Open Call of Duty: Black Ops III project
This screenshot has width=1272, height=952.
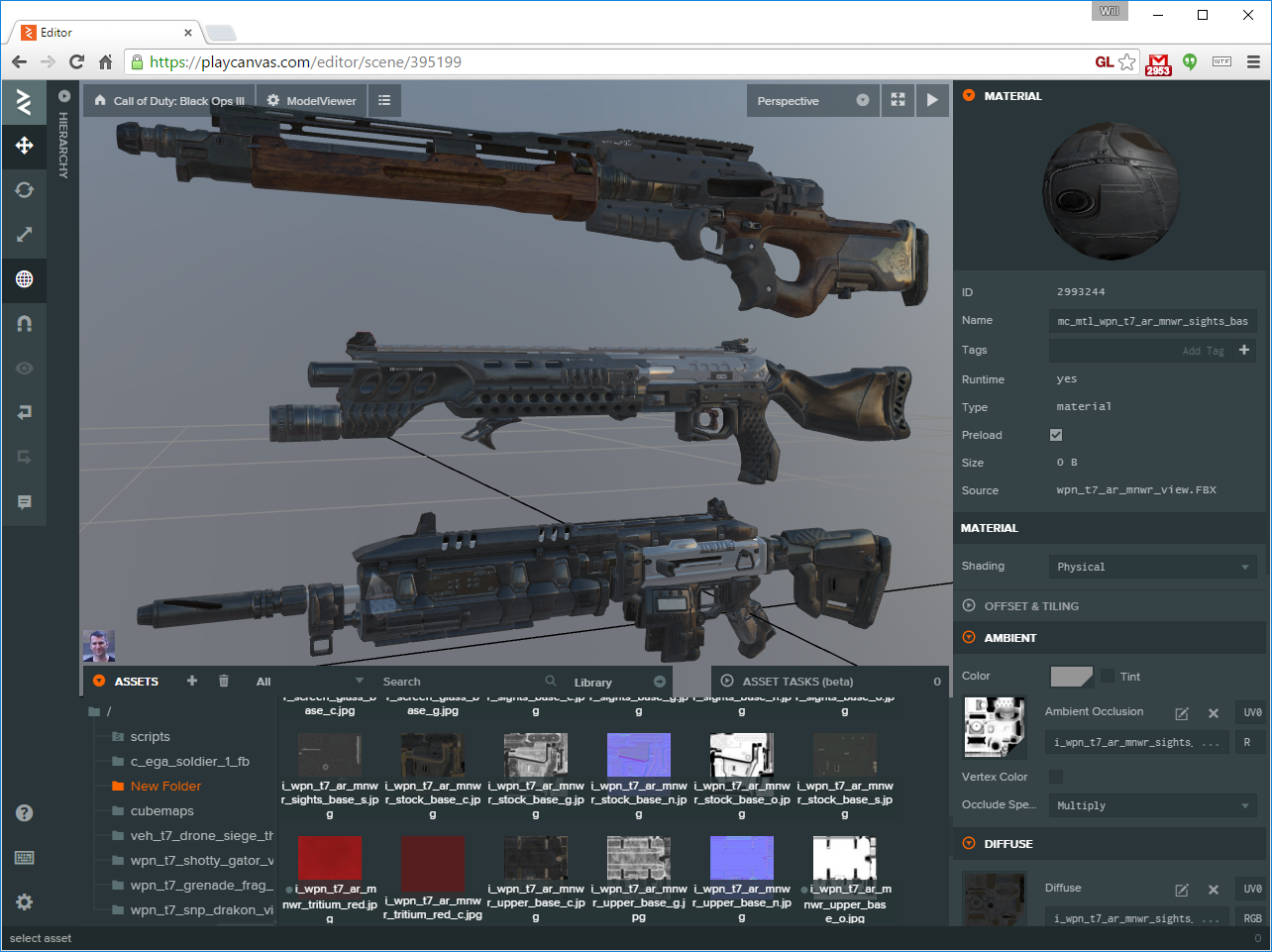point(169,101)
